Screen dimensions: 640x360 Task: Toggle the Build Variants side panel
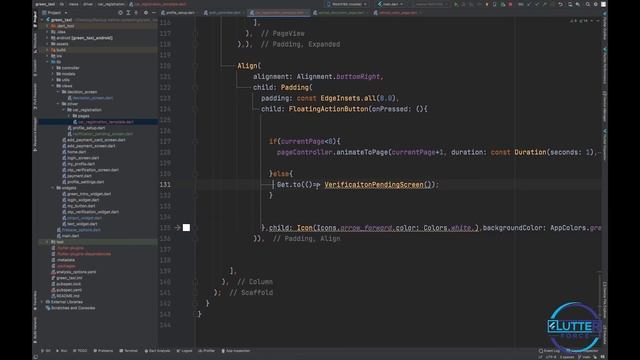coord(35,330)
